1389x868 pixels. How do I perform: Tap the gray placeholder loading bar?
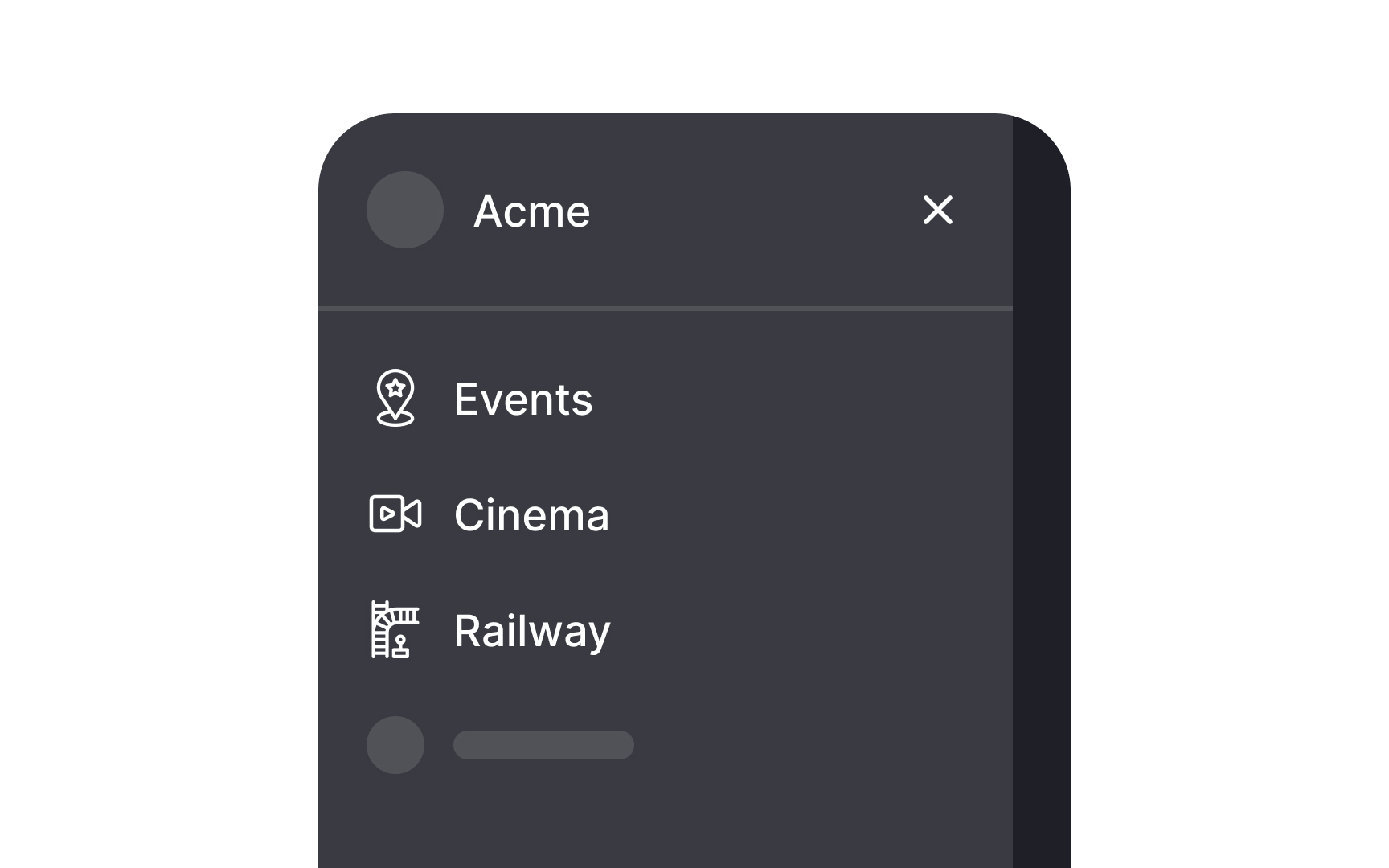[x=543, y=745]
